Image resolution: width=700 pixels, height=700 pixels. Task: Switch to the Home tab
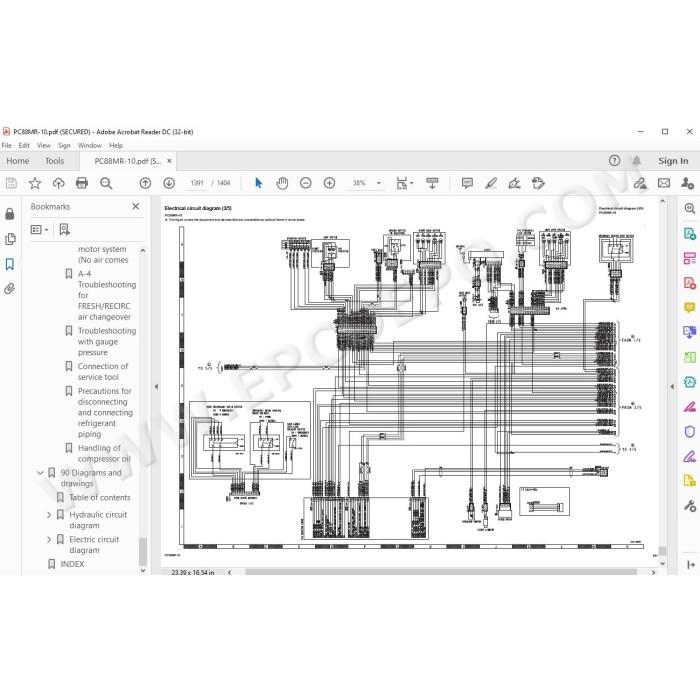tap(18, 161)
